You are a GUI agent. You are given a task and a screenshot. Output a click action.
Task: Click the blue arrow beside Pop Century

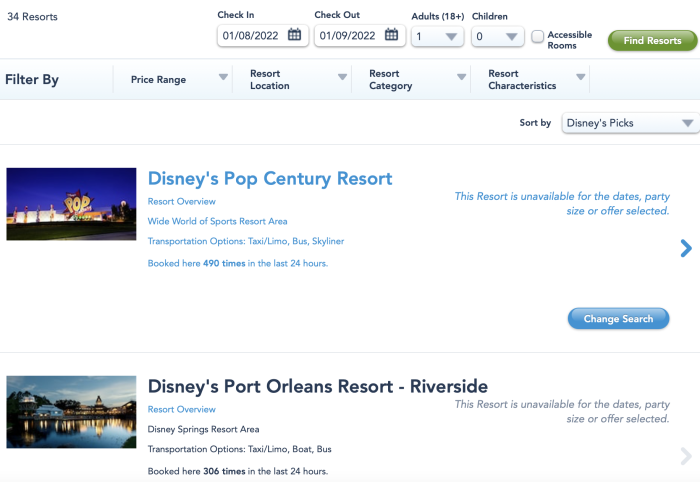pos(685,248)
